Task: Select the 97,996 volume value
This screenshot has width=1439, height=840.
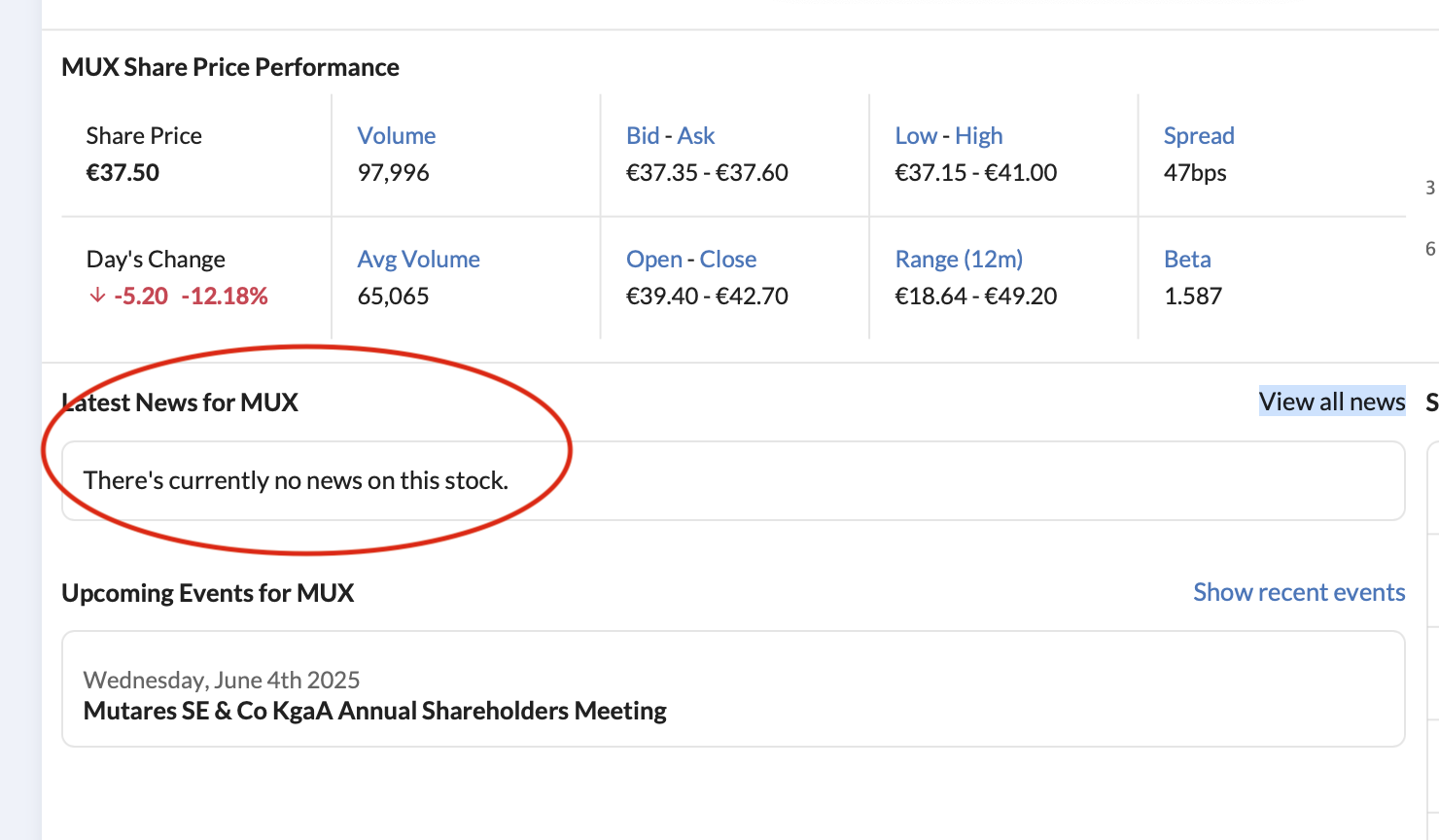Action: [x=393, y=173]
